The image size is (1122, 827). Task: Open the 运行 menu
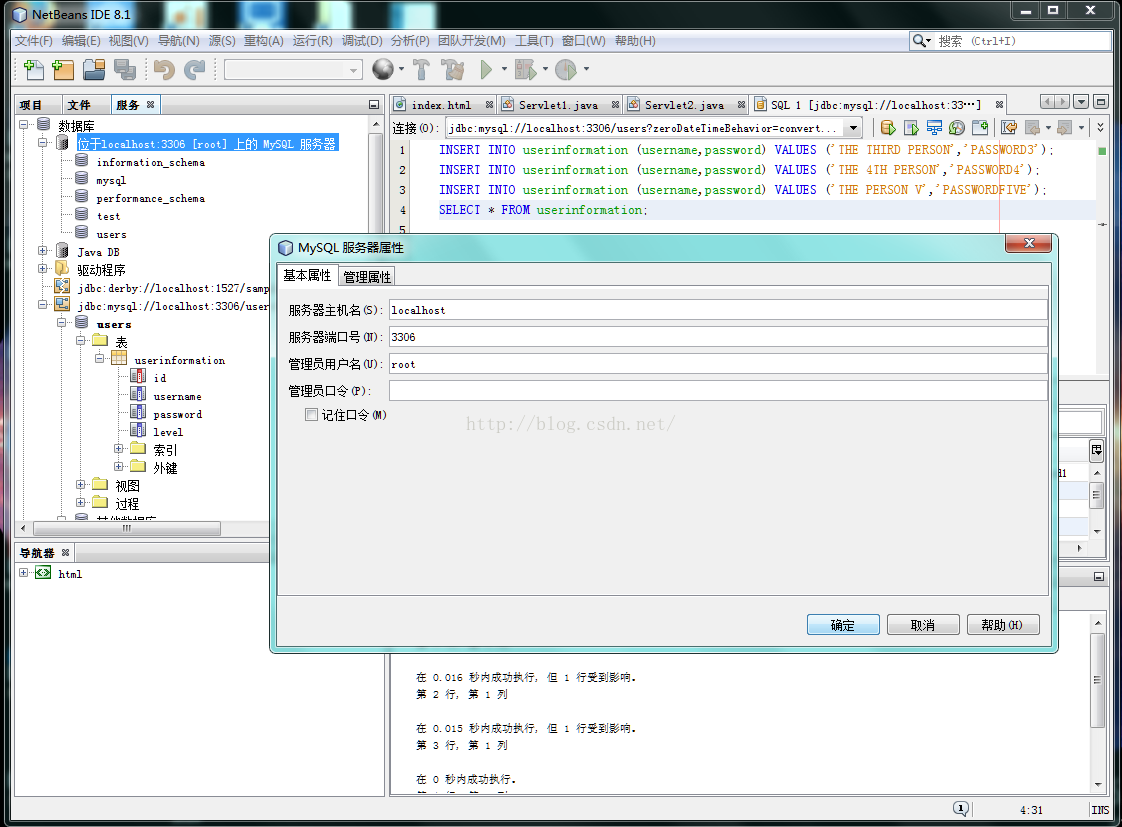(313, 41)
